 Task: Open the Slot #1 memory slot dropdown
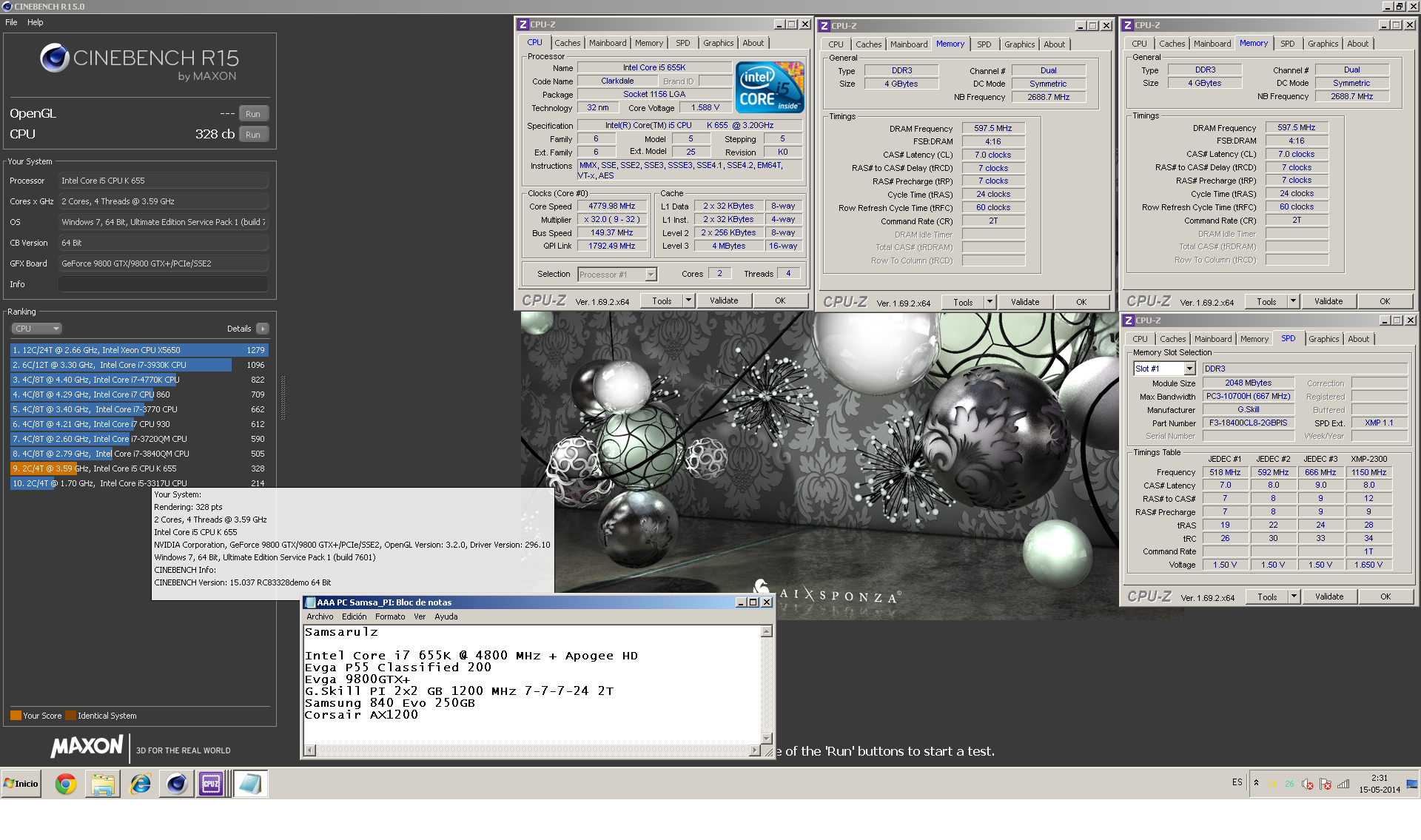click(x=1164, y=369)
